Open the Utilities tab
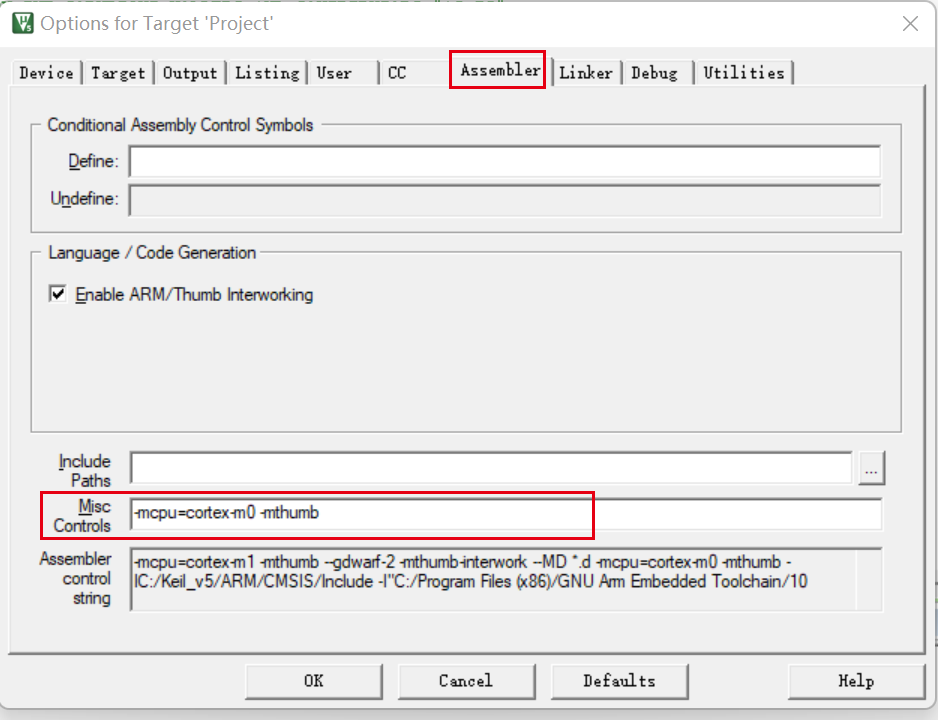 [x=743, y=73]
